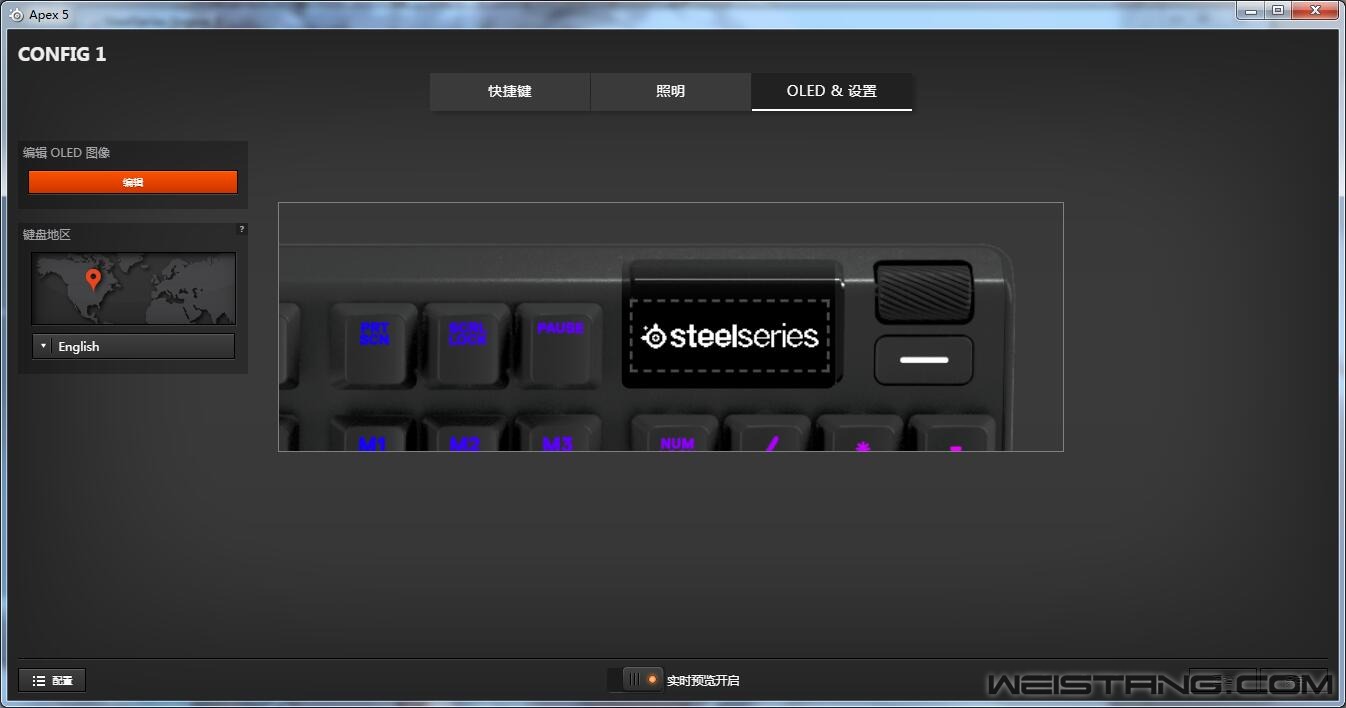Select the SteelSeries OLED display area
Viewport: 1346px width, 708px height.
coord(729,336)
